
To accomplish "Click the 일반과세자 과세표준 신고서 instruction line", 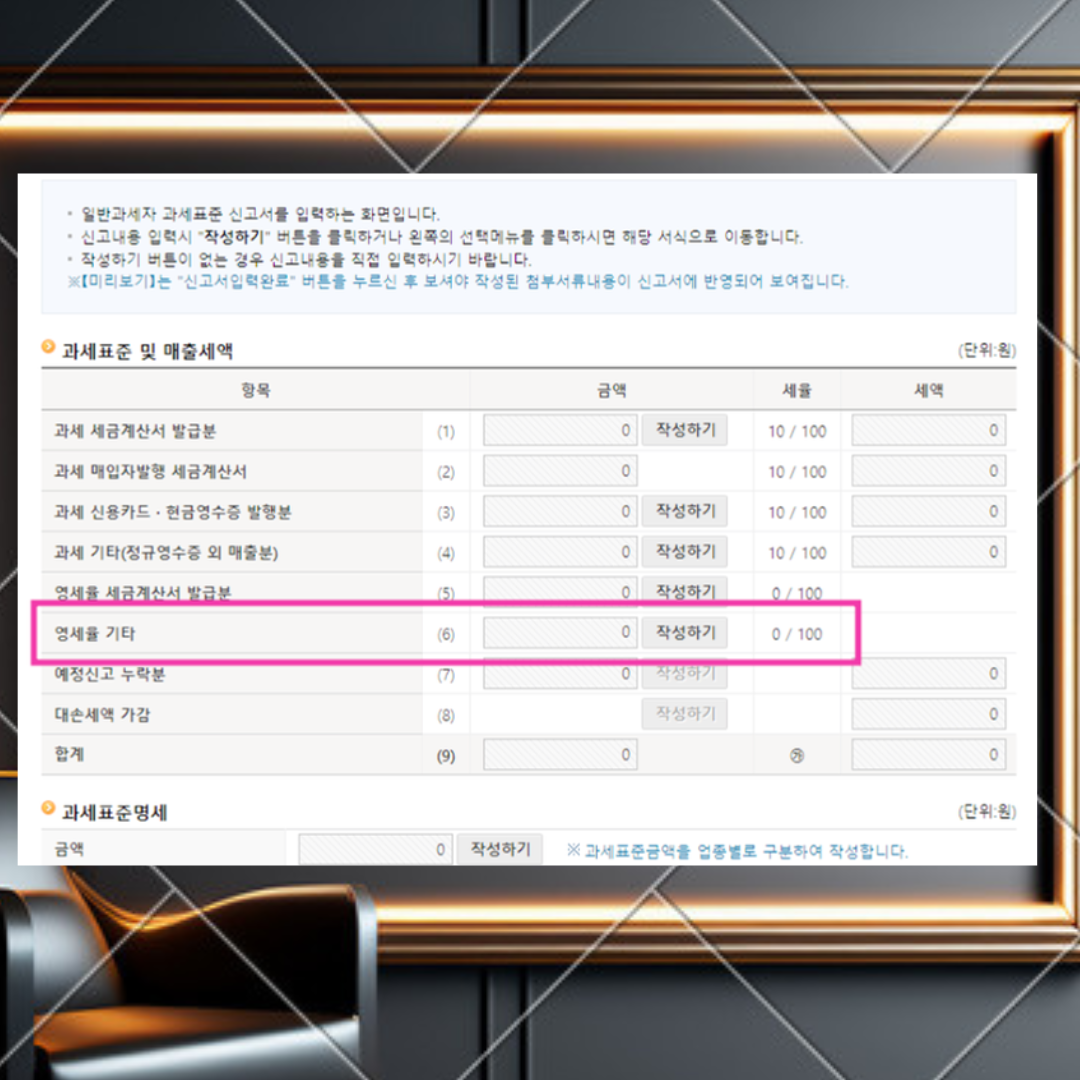I will coord(260,214).
